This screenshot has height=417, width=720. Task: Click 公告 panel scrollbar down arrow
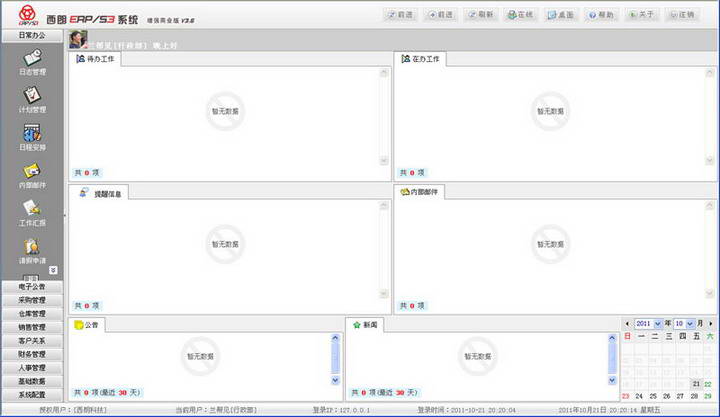pos(335,380)
